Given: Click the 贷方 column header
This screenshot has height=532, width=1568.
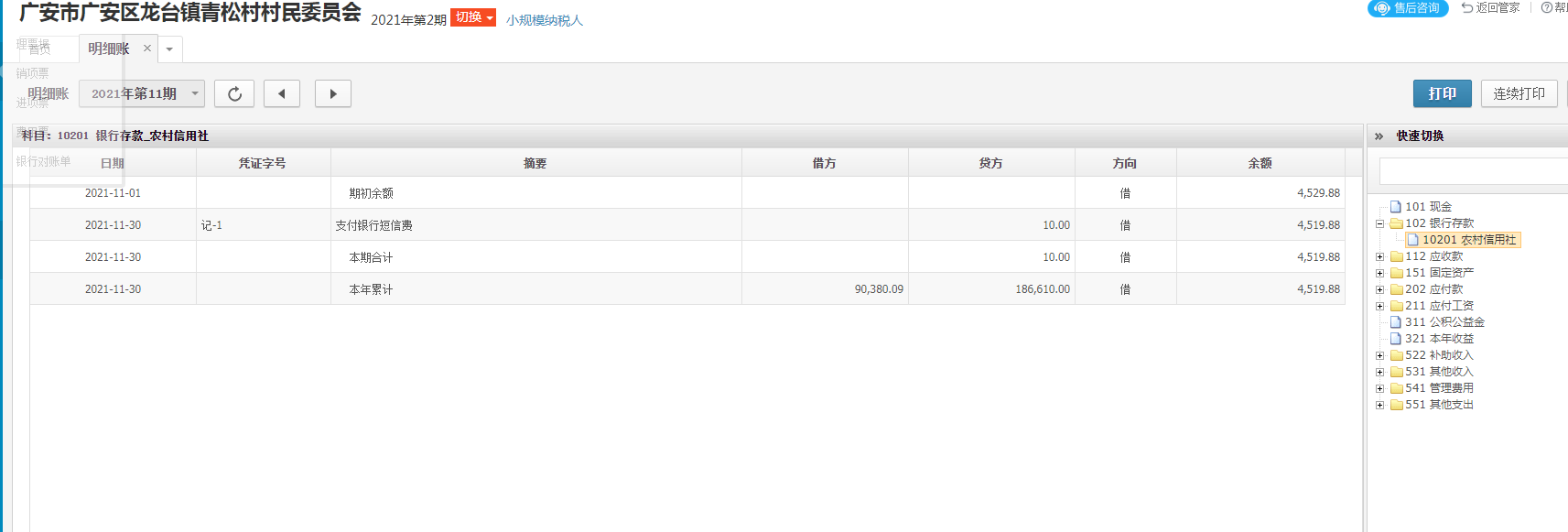Looking at the screenshot, I should [991, 163].
